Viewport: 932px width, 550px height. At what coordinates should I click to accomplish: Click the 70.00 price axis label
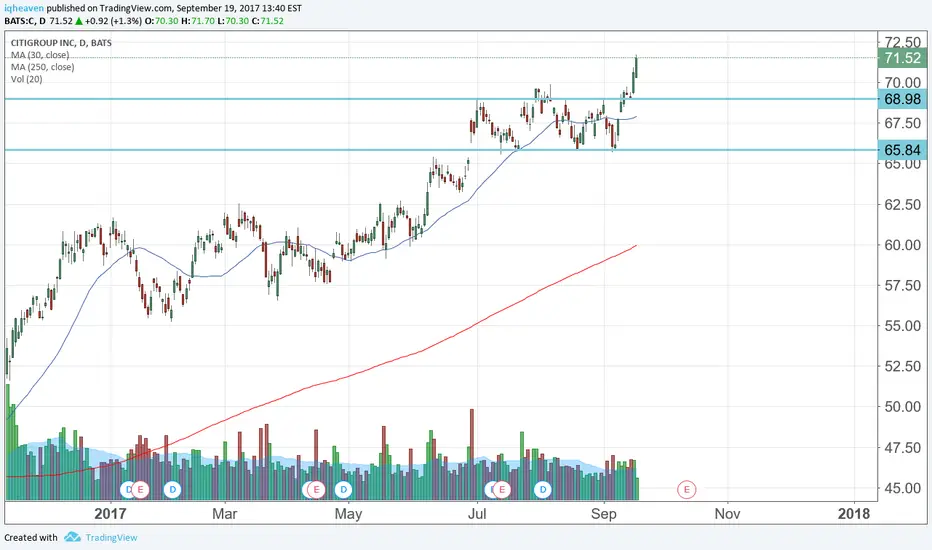tap(902, 83)
